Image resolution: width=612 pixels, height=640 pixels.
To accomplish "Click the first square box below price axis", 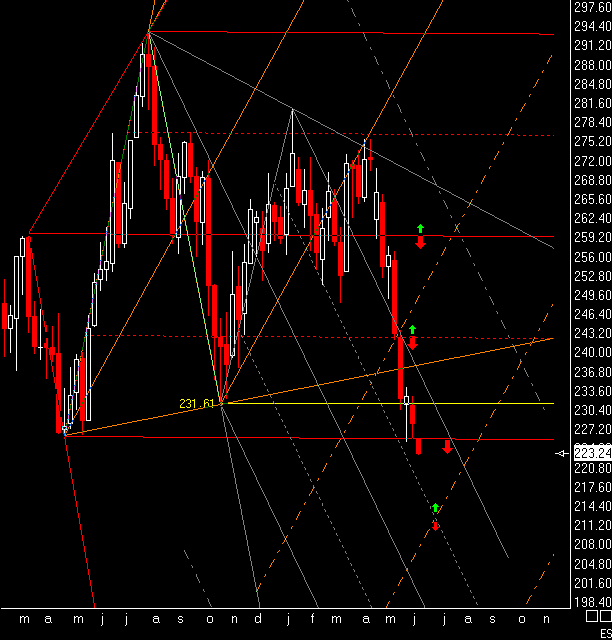I will [592, 616].
